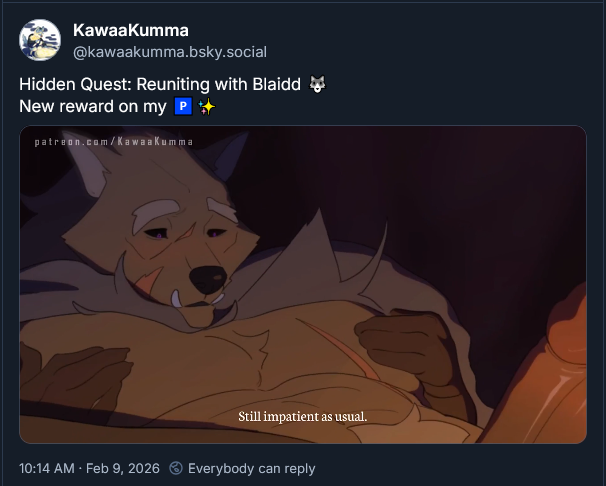Screen dimensions: 606x486
Task: Open the embedded post image
Action: 303,284
